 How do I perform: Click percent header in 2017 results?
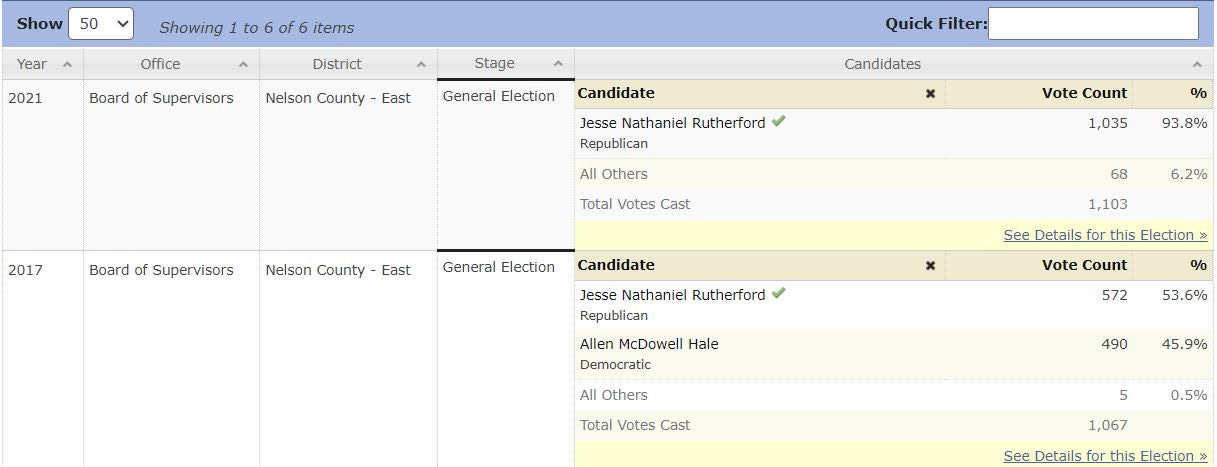[1198, 265]
